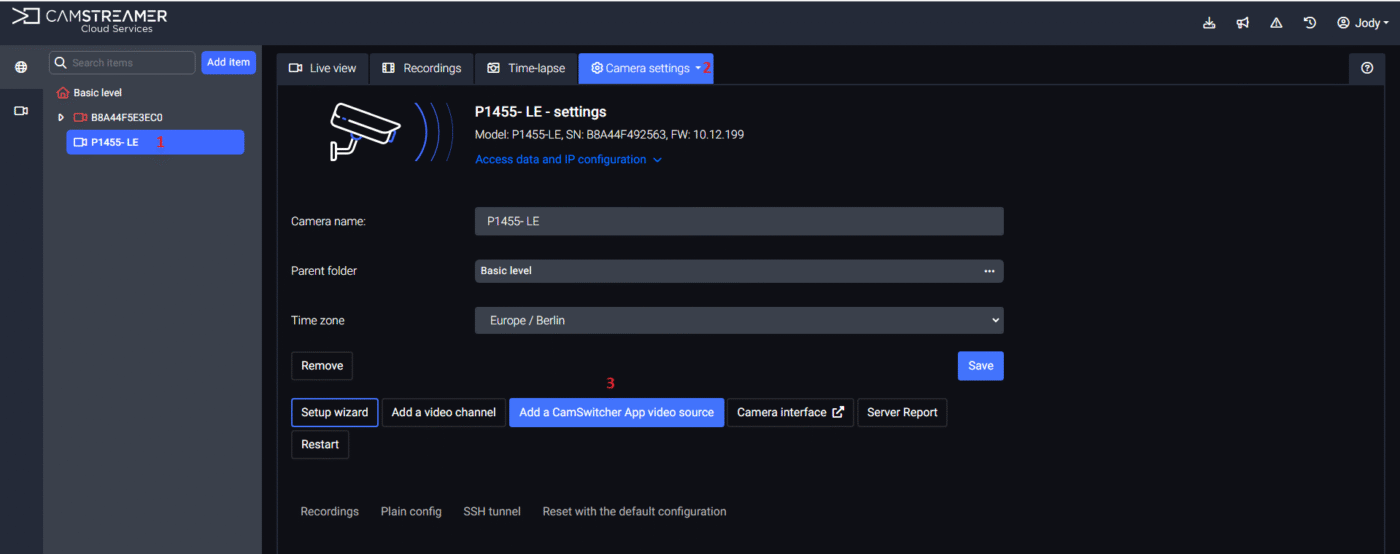Switch to the Recordings tab
This screenshot has height=554, width=1400.
click(421, 68)
